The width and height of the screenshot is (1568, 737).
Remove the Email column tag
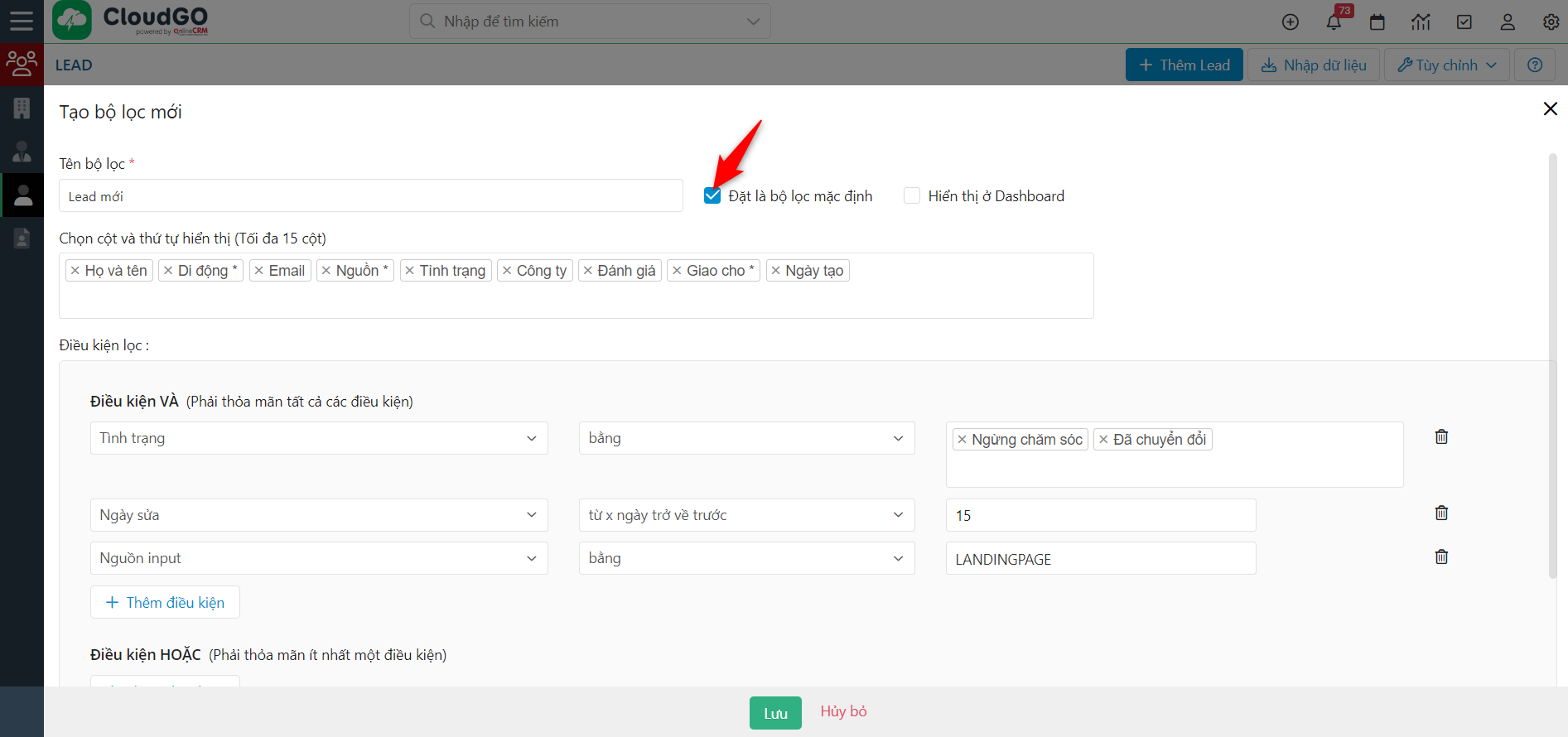pos(259,271)
